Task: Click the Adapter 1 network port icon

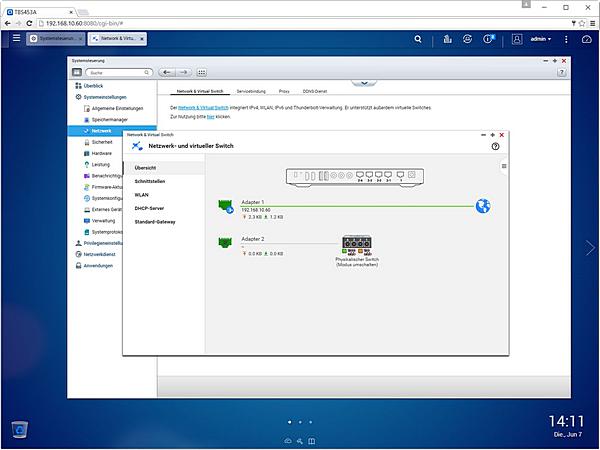Action: (x=226, y=207)
